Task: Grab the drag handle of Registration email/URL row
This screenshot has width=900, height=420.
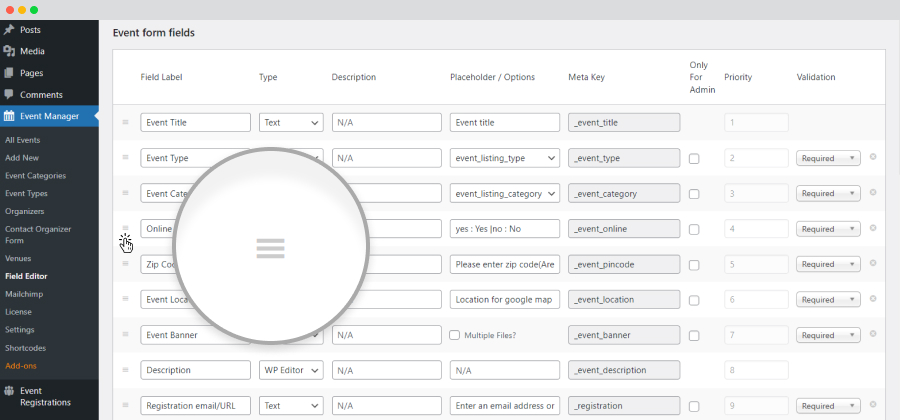Action: click(125, 405)
